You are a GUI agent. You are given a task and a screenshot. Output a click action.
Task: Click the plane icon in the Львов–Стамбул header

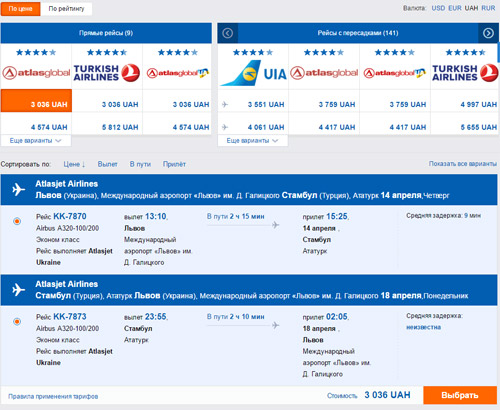pos(19,189)
